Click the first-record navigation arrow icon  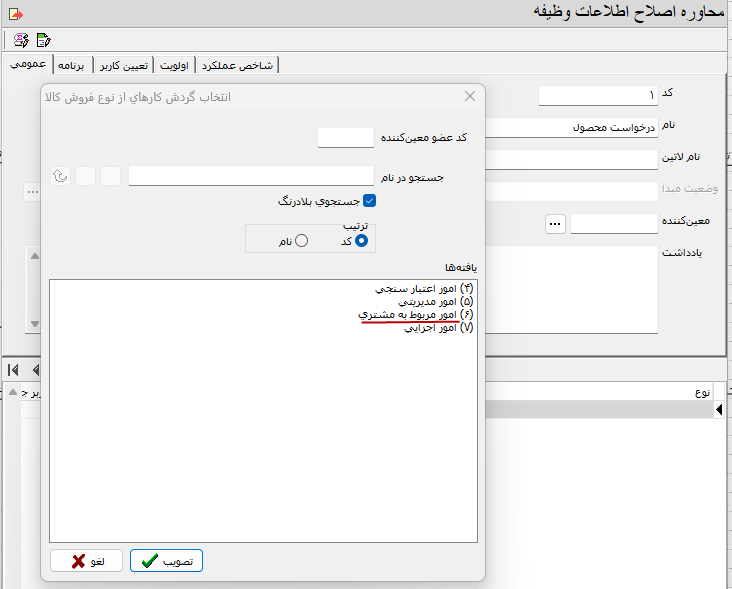(x=14, y=370)
